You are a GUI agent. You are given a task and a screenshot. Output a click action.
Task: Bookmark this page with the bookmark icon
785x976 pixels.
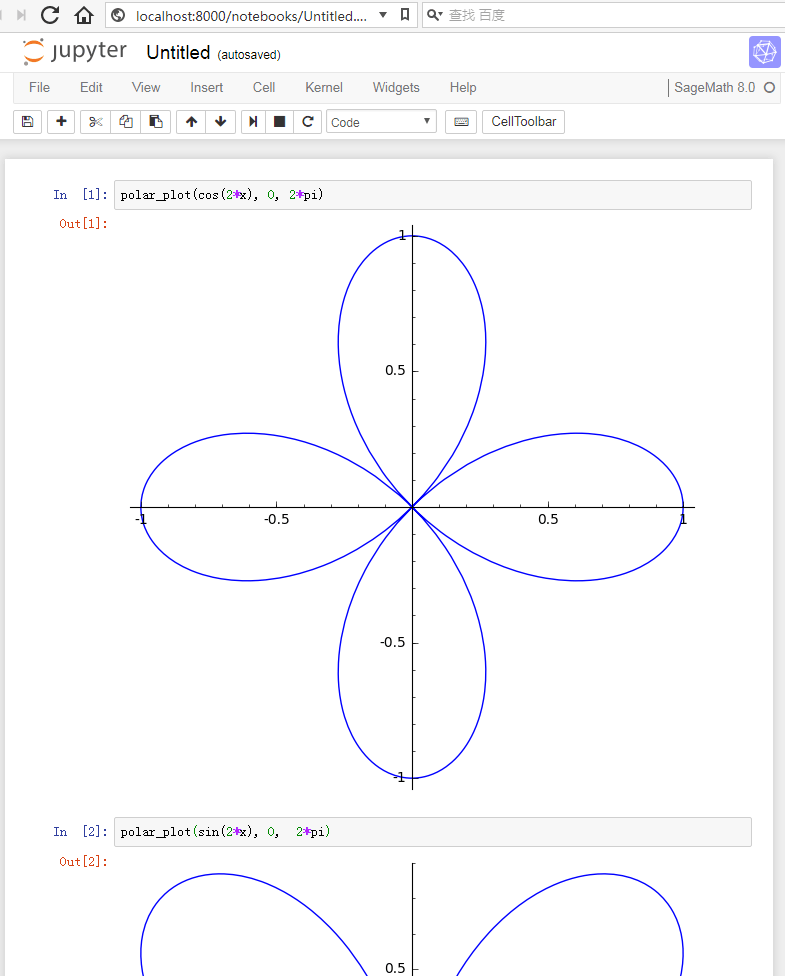(x=405, y=14)
